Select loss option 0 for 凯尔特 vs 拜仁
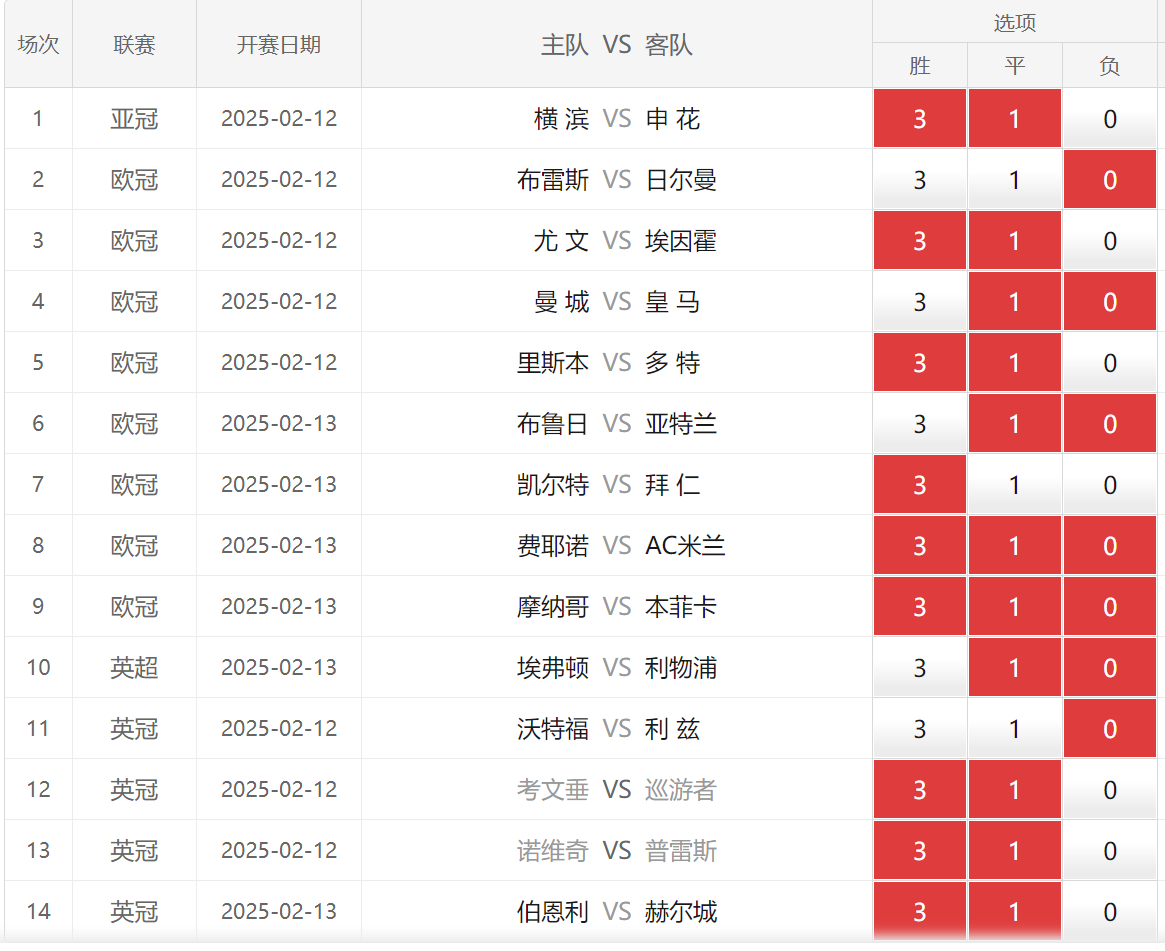1165x951 pixels. tap(1110, 484)
